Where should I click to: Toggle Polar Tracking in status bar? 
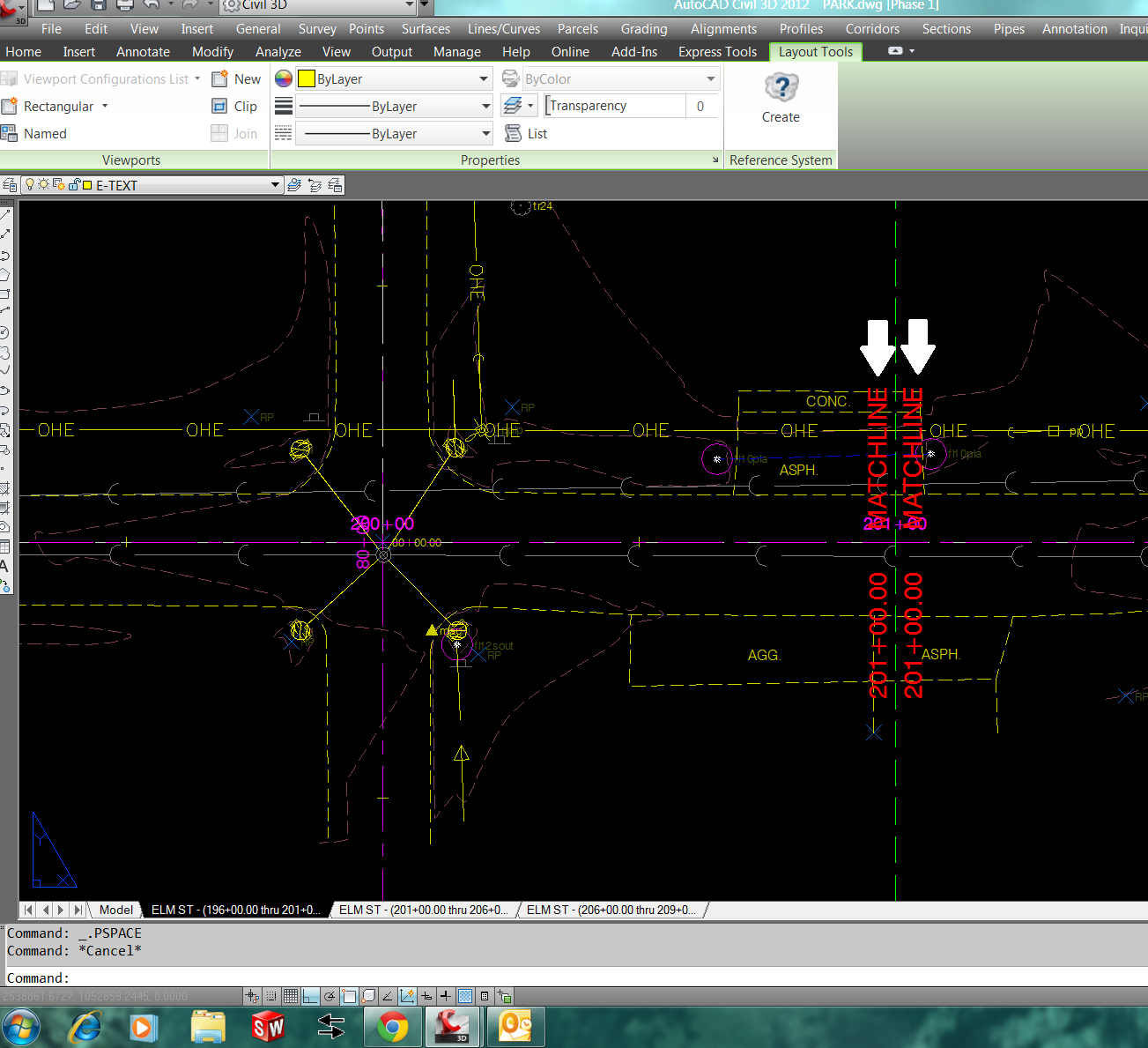(330, 996)
